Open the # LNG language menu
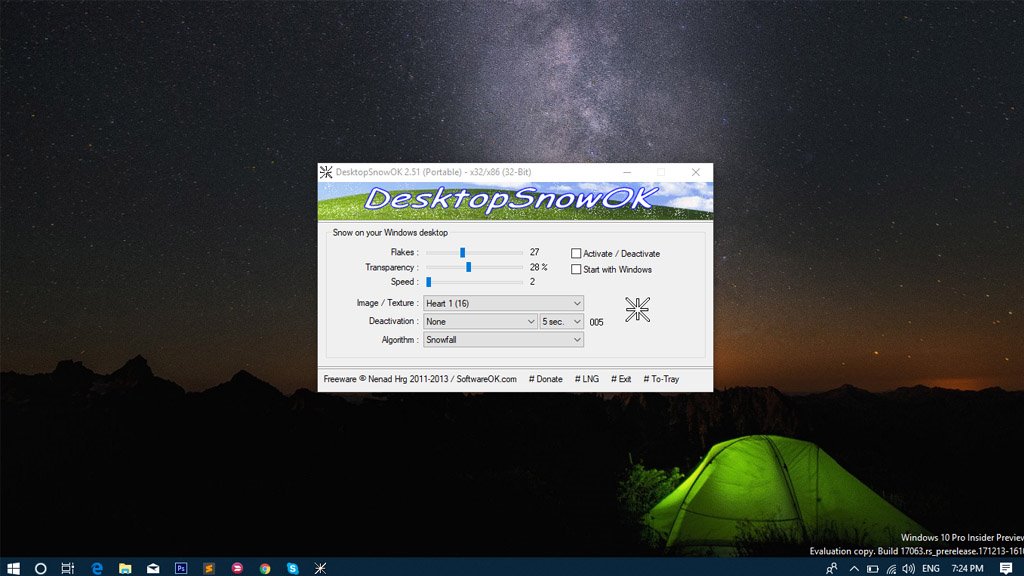The width and height of the screenshot is (1024, 576). [586, 379]
